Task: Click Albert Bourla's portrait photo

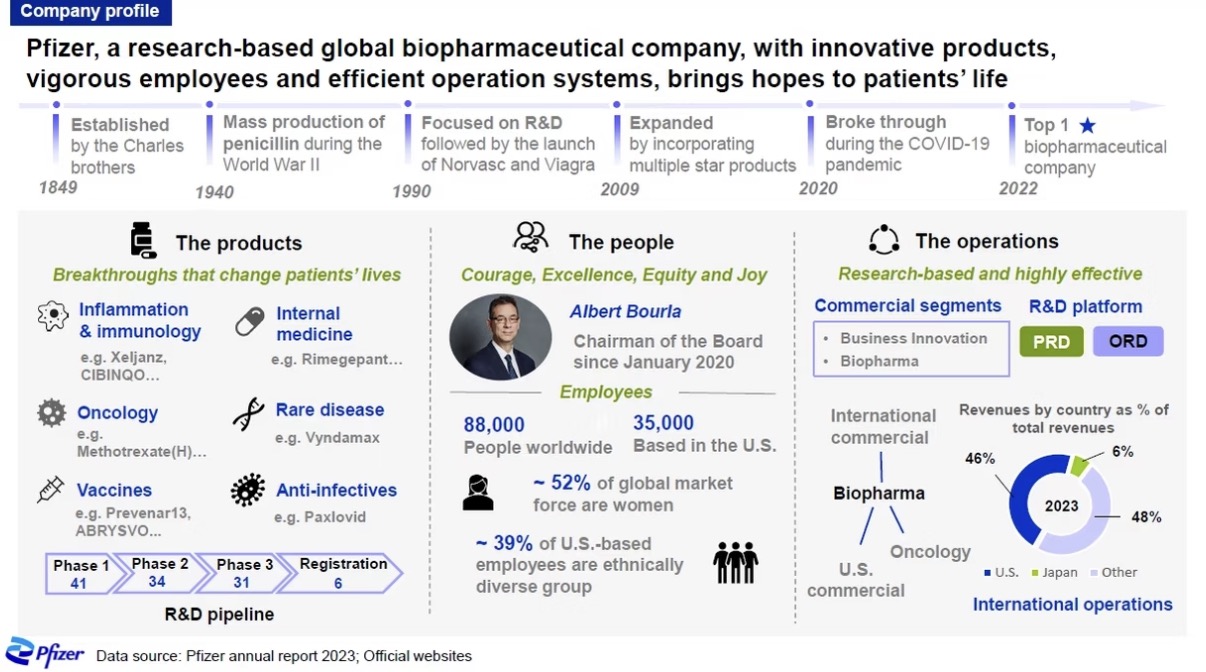Action: tap(500, 337)
